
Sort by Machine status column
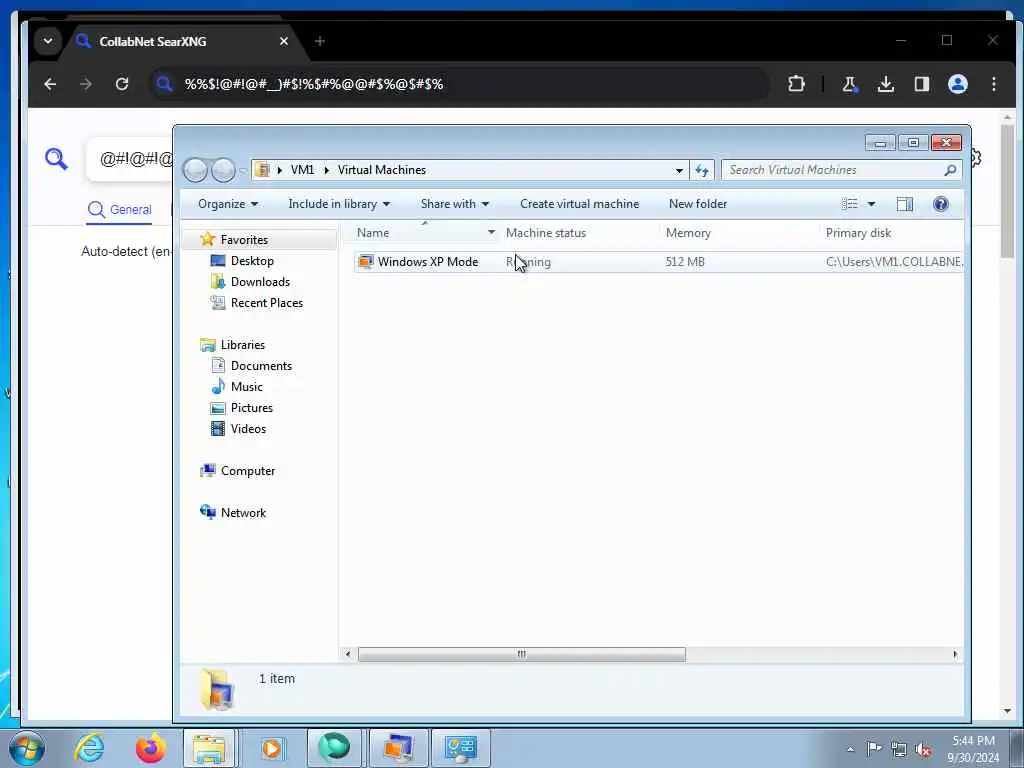coord(546,232)
